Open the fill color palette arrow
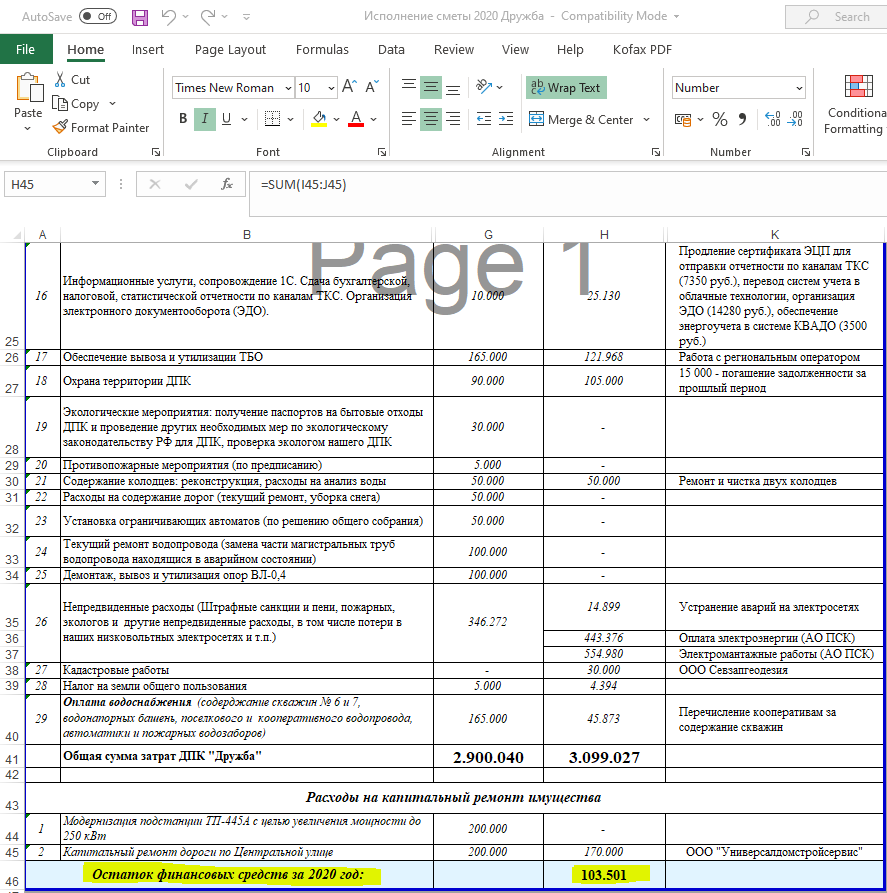This screenshot has width=887, height=893. pos(336,119)
